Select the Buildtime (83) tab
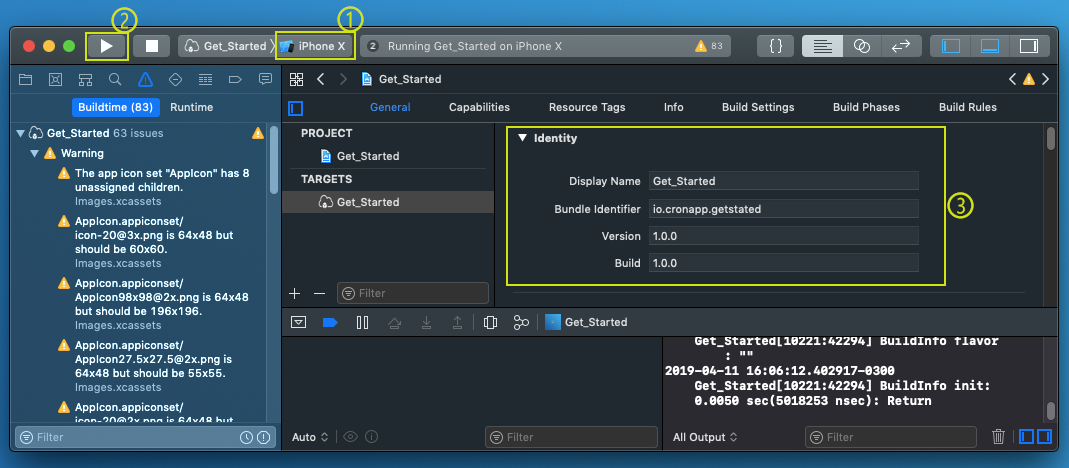Image resolution: width=1069 pixels, height=468 pixels. click(x=115, y=107)
